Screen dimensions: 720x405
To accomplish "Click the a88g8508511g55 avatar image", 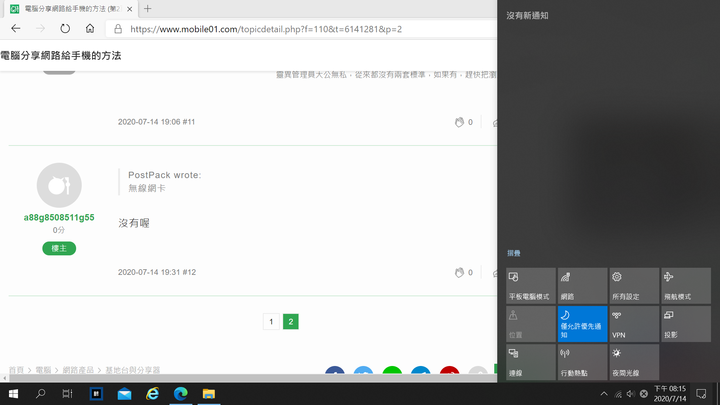I will (59, 185).
